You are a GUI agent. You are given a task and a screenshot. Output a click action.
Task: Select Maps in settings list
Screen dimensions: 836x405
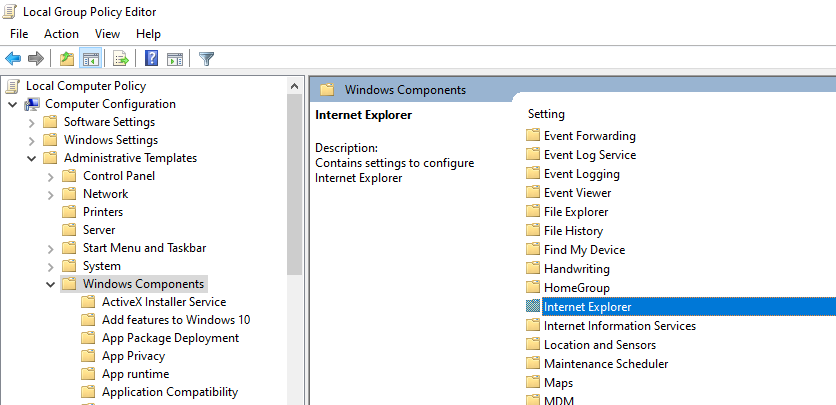[558, 383]
